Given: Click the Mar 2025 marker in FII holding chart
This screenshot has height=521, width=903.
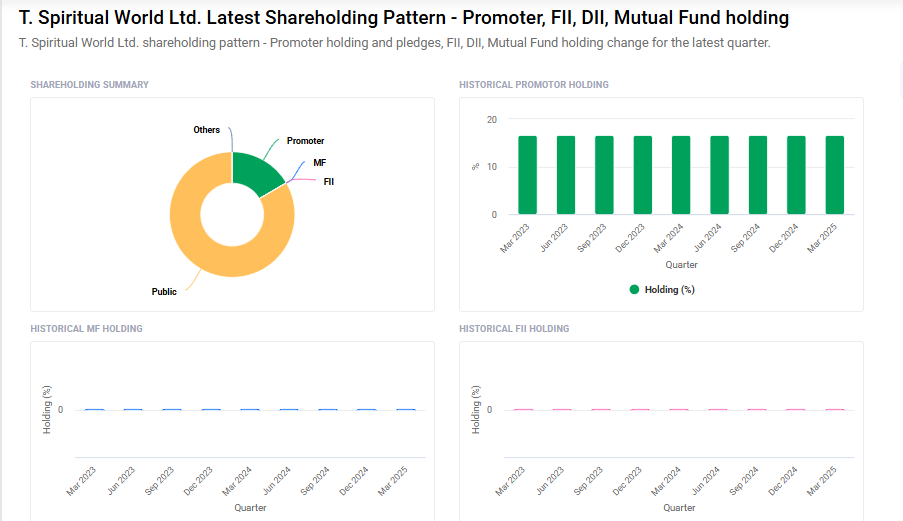Looking at the screenshot, I should click(x=835, y=410).
